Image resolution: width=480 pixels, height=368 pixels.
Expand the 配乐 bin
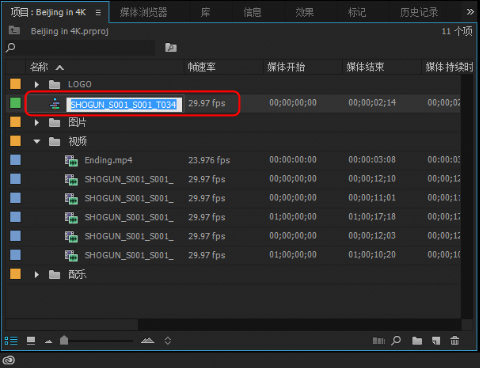pyautogui.click(x=37, y=275)
